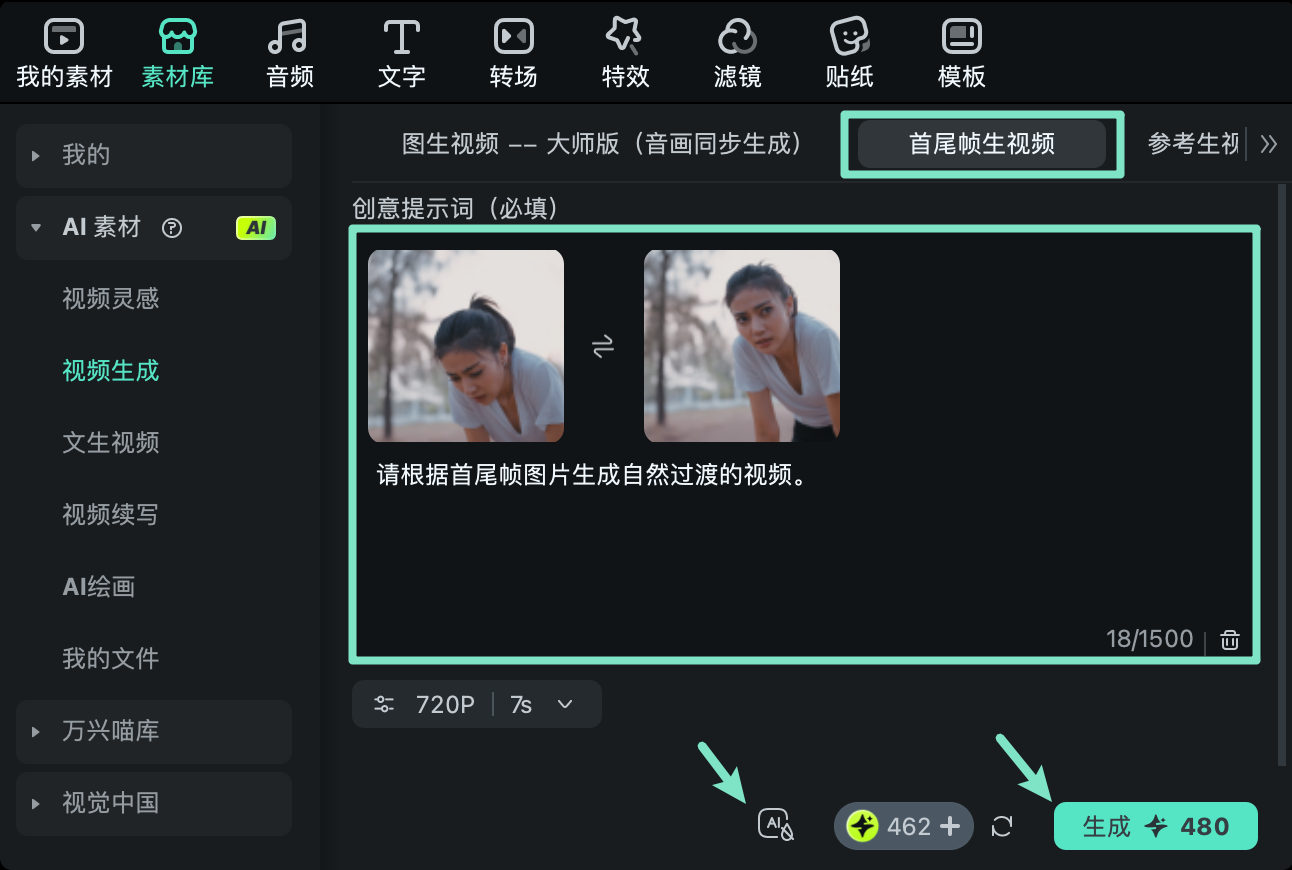Screen dimensions: 1292x870
Task: Delete the prompt with trash icon
Action: 1229,639
